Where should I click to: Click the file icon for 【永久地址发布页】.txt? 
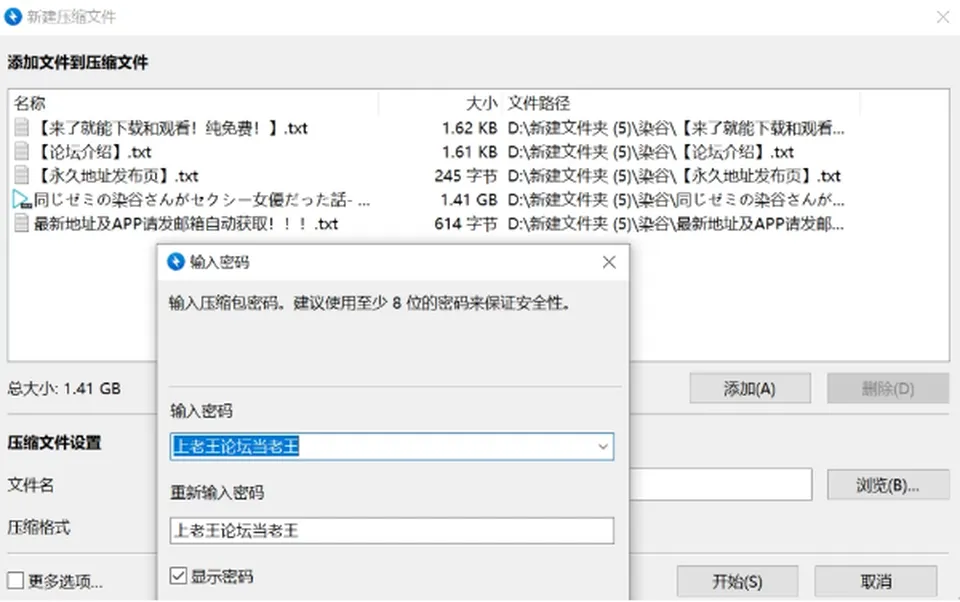pos(21,176)
